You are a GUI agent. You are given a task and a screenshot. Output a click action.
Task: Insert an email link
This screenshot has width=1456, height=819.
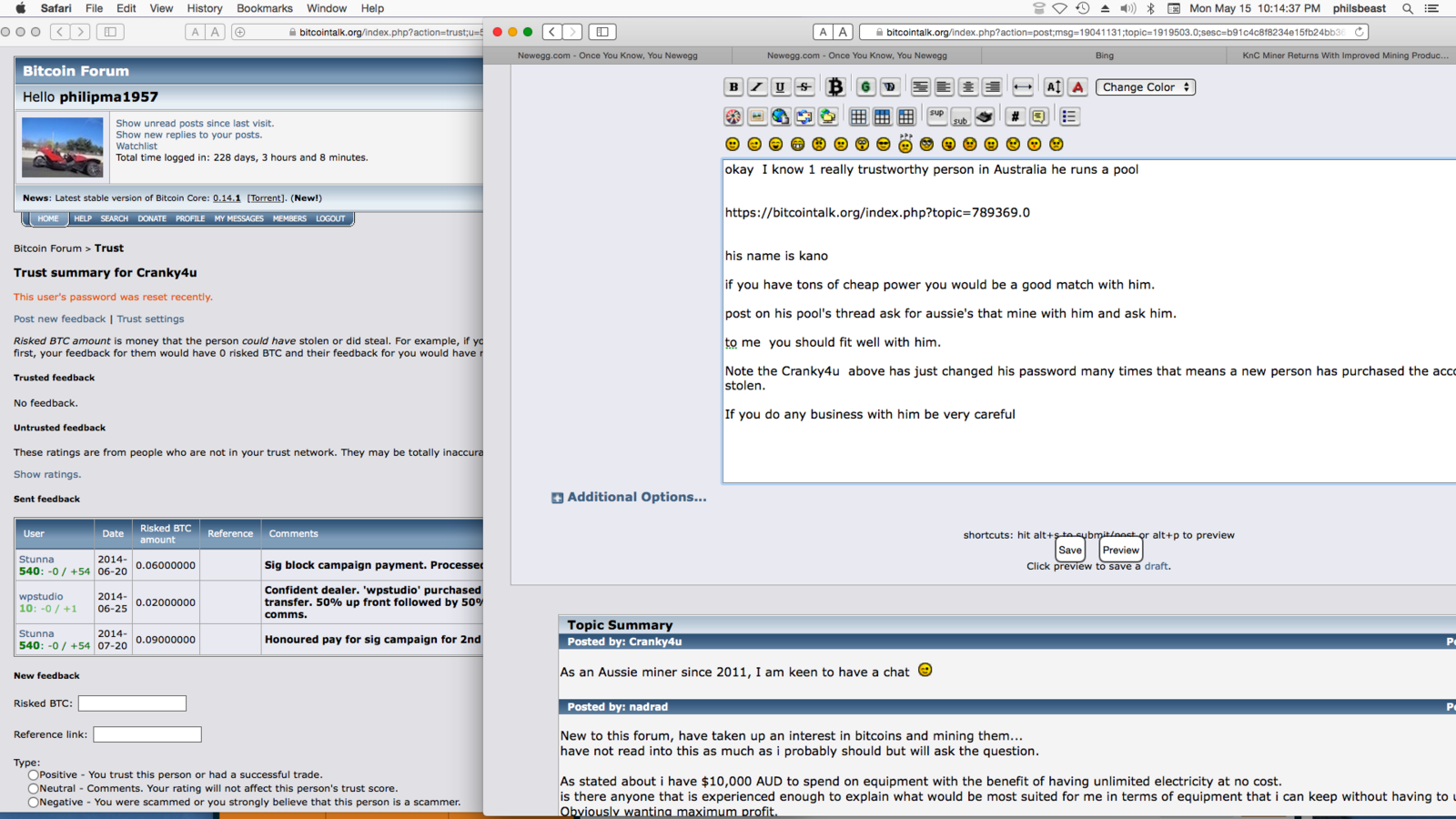pyautogui.click(x=804, y=116)
